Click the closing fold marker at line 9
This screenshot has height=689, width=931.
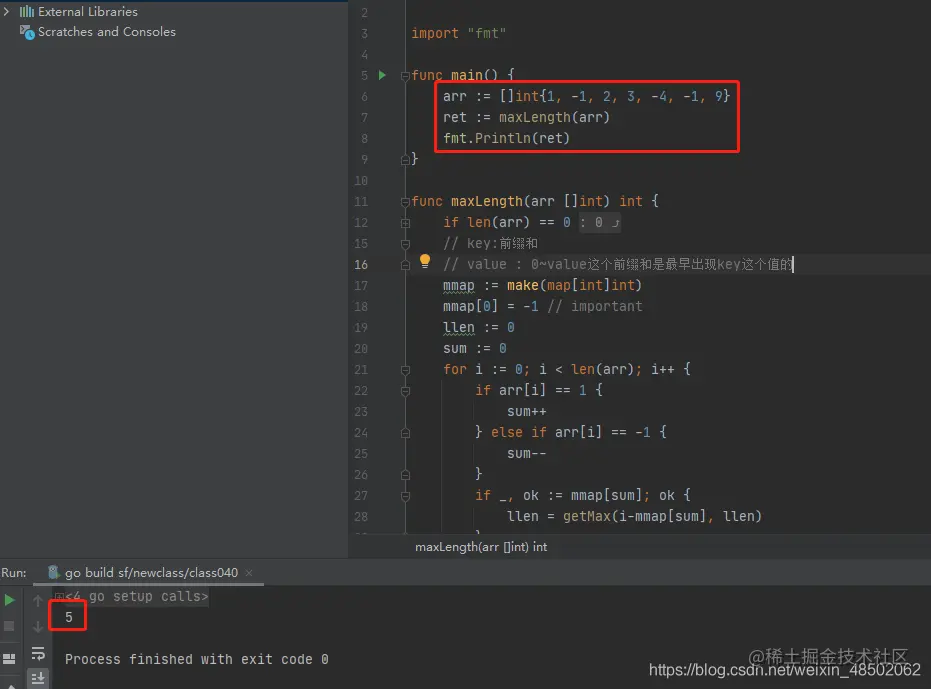coord(405,160)
